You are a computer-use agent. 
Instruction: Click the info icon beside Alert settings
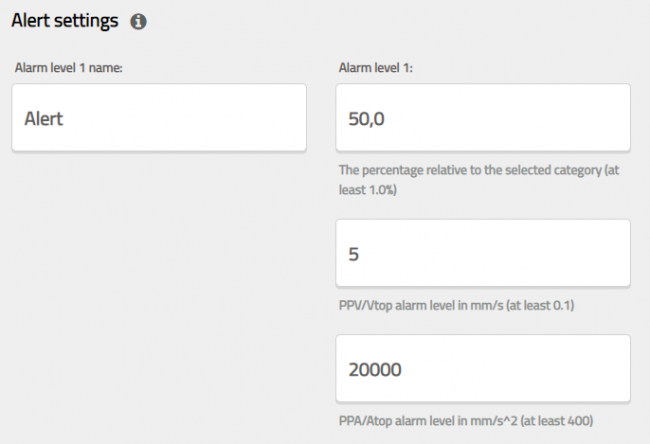coord(139,21)
